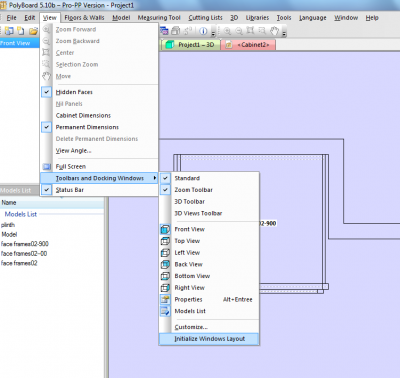
Task: Open the Edit menu
Action: [x=30, y=18]
